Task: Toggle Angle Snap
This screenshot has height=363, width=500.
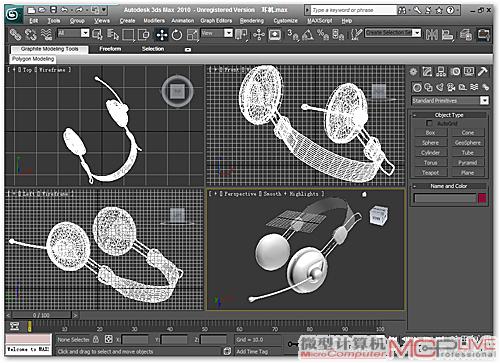Action: click(x=308, y=34)
